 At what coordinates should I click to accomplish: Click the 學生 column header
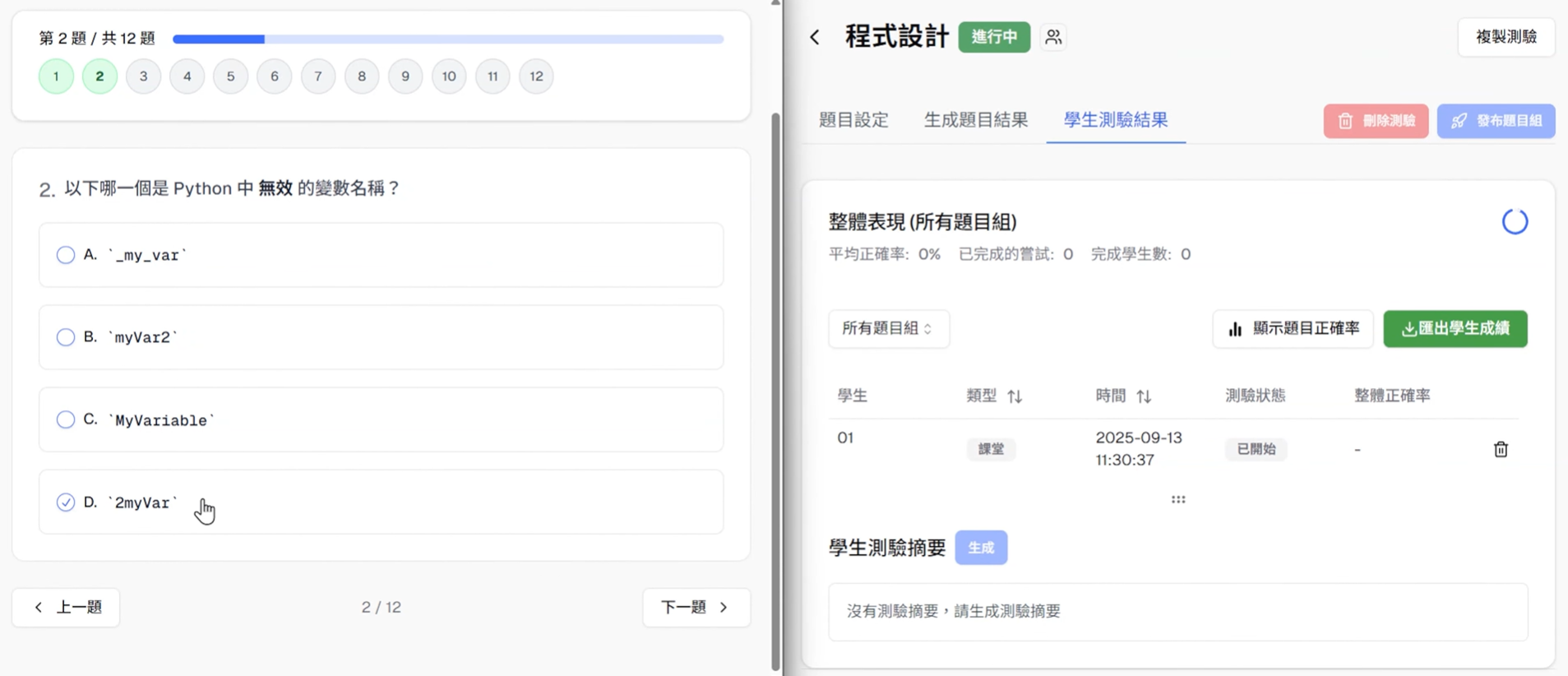pyautogui.click(x=852, y=396)
